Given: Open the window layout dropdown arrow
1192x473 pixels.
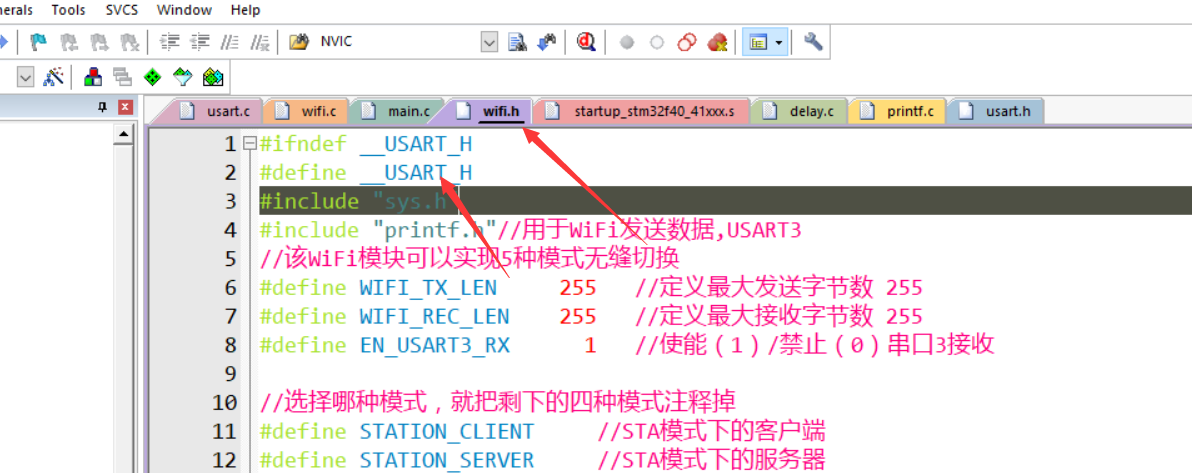Looking at the screenshot, I should (778, 43).
